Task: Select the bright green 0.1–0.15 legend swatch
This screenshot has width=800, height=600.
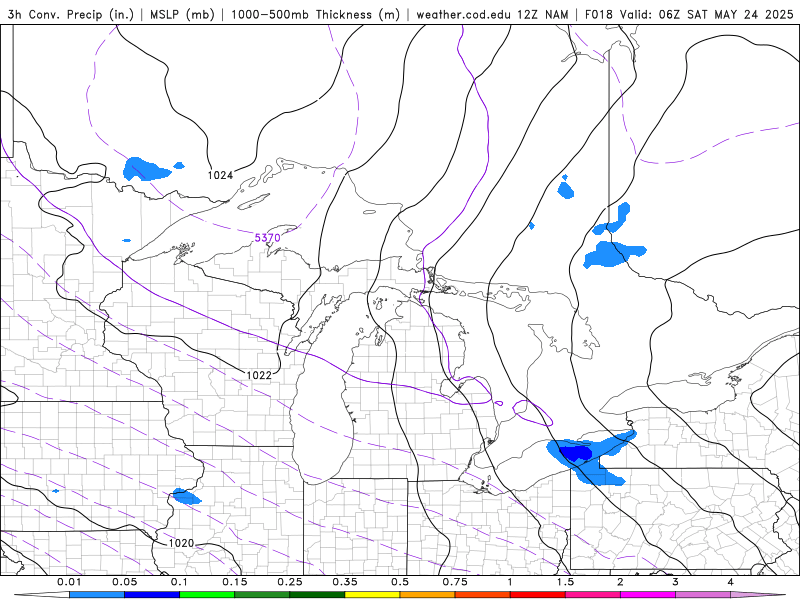Action: [x=207, y=595]
